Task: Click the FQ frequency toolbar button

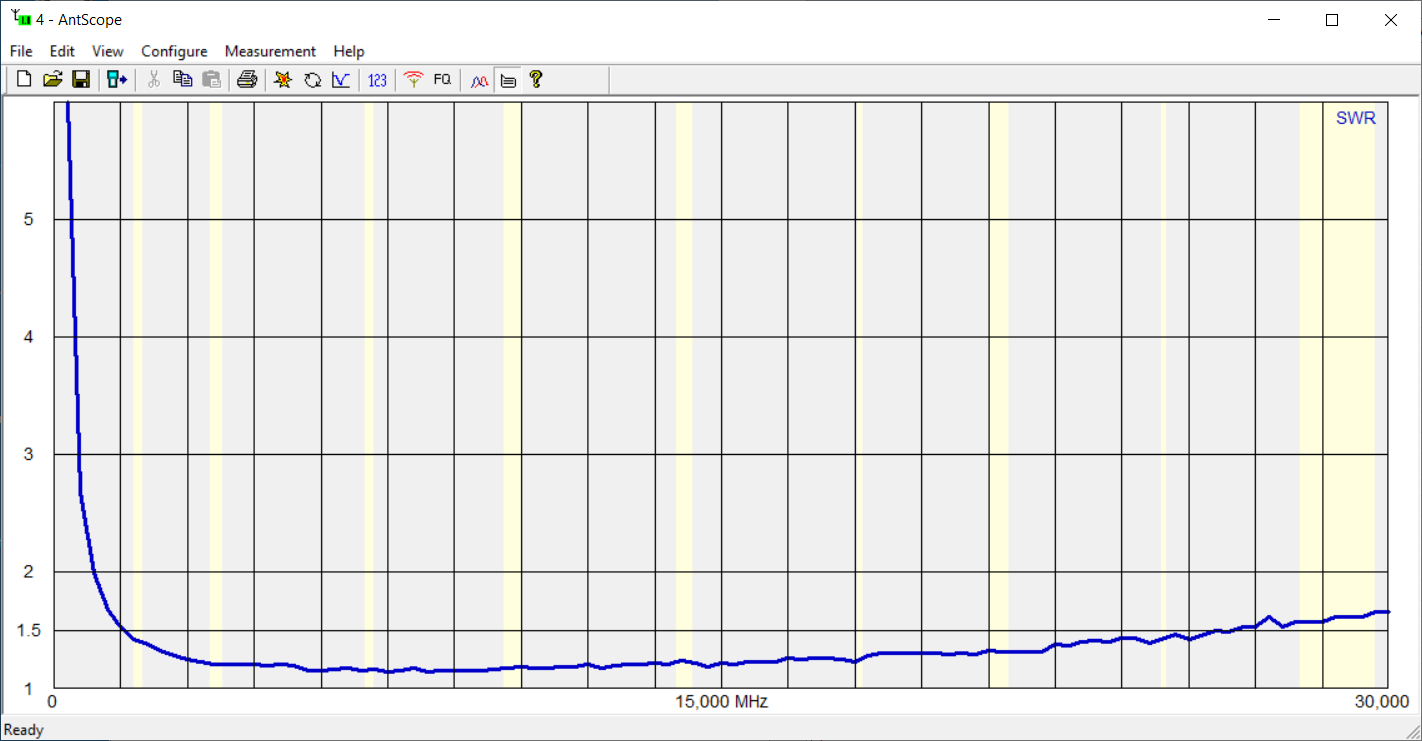Action: [442, 80]
